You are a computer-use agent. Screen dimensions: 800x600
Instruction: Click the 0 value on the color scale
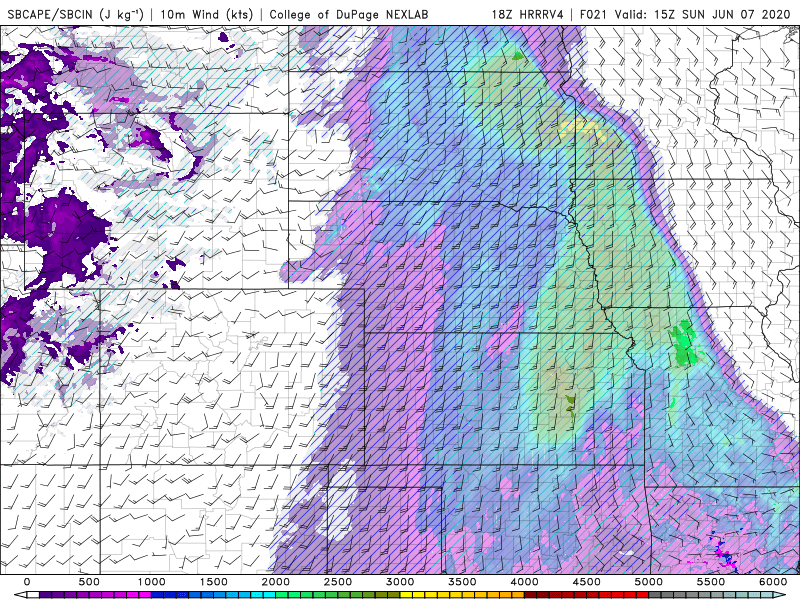pyautogui.click(x=27, y=582)
